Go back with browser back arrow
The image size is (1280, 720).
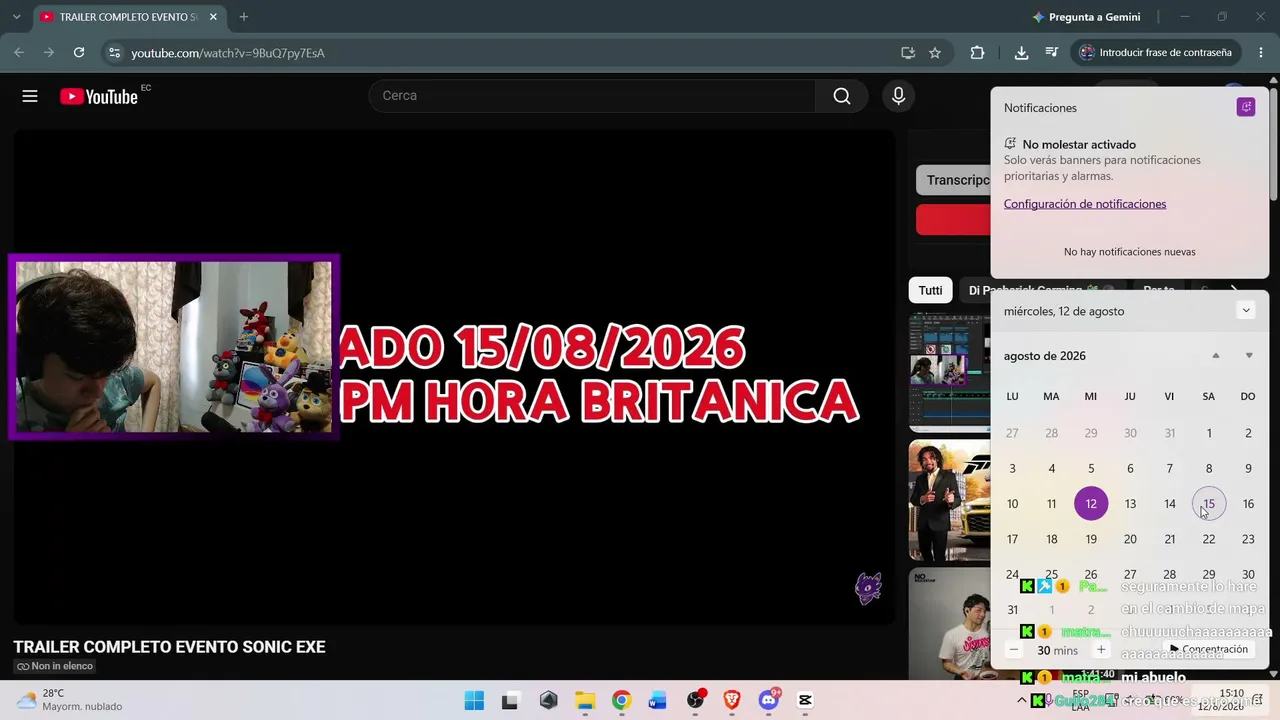tap(19, 53)
